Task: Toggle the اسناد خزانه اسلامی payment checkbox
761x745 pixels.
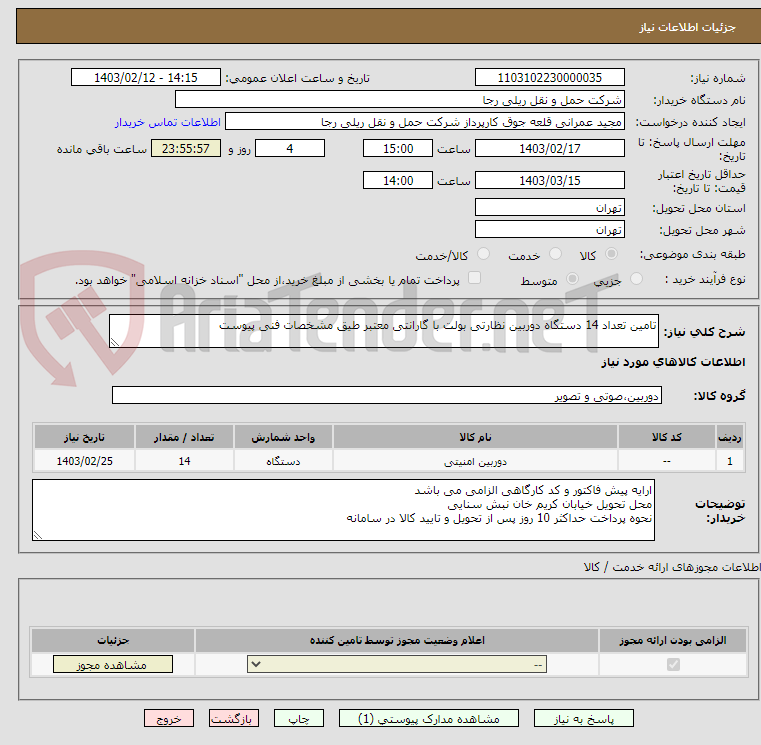Action: click(x=474, y=278)
